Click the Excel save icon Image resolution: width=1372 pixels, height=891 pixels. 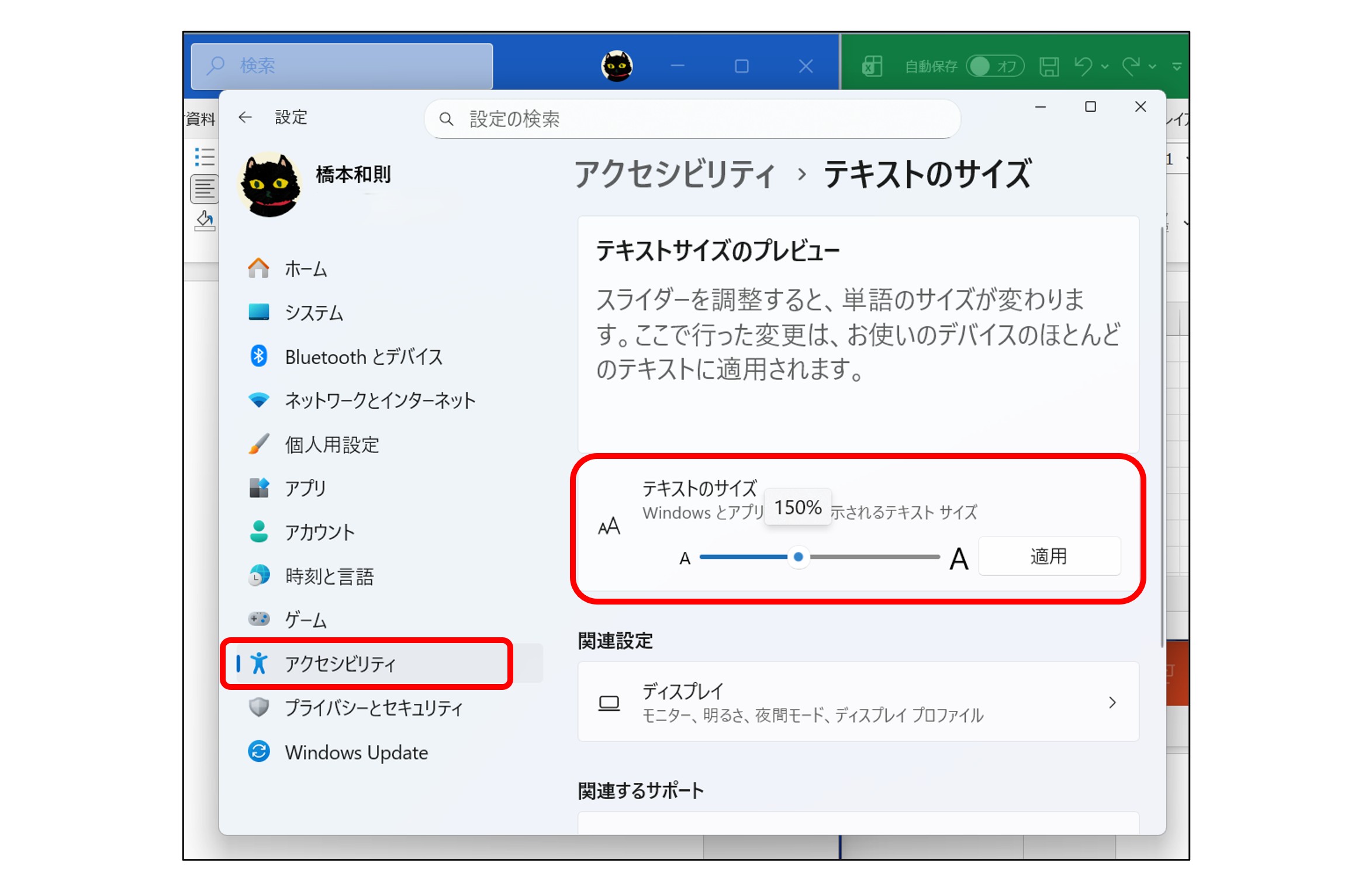pyautogui.click(x=1049, y=67)
